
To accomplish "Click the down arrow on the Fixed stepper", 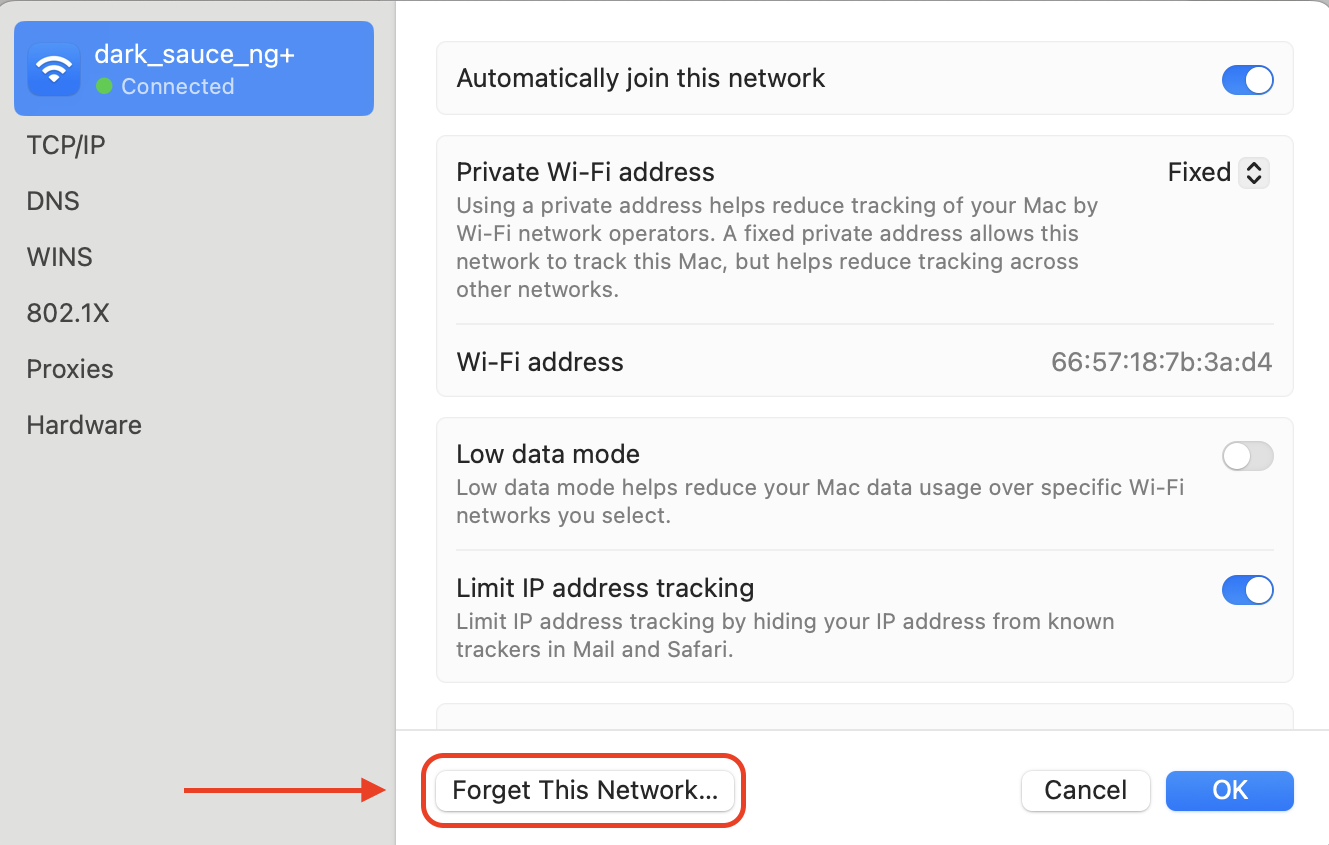I will [1254, 178].
